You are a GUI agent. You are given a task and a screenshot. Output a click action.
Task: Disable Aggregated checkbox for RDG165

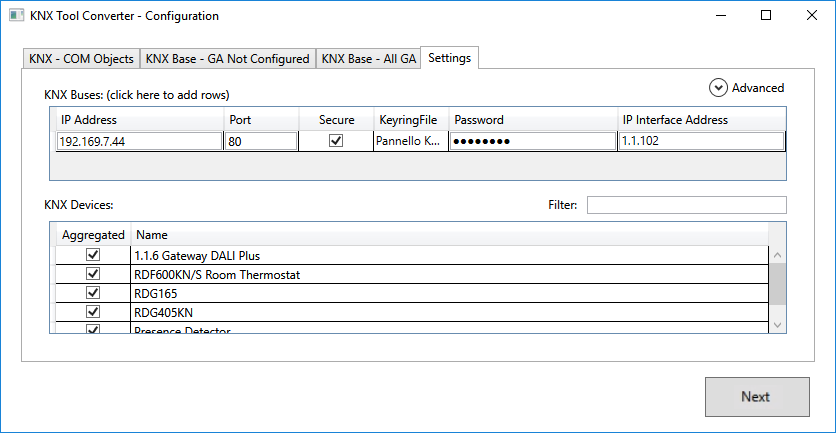click(x=93, y=293)
